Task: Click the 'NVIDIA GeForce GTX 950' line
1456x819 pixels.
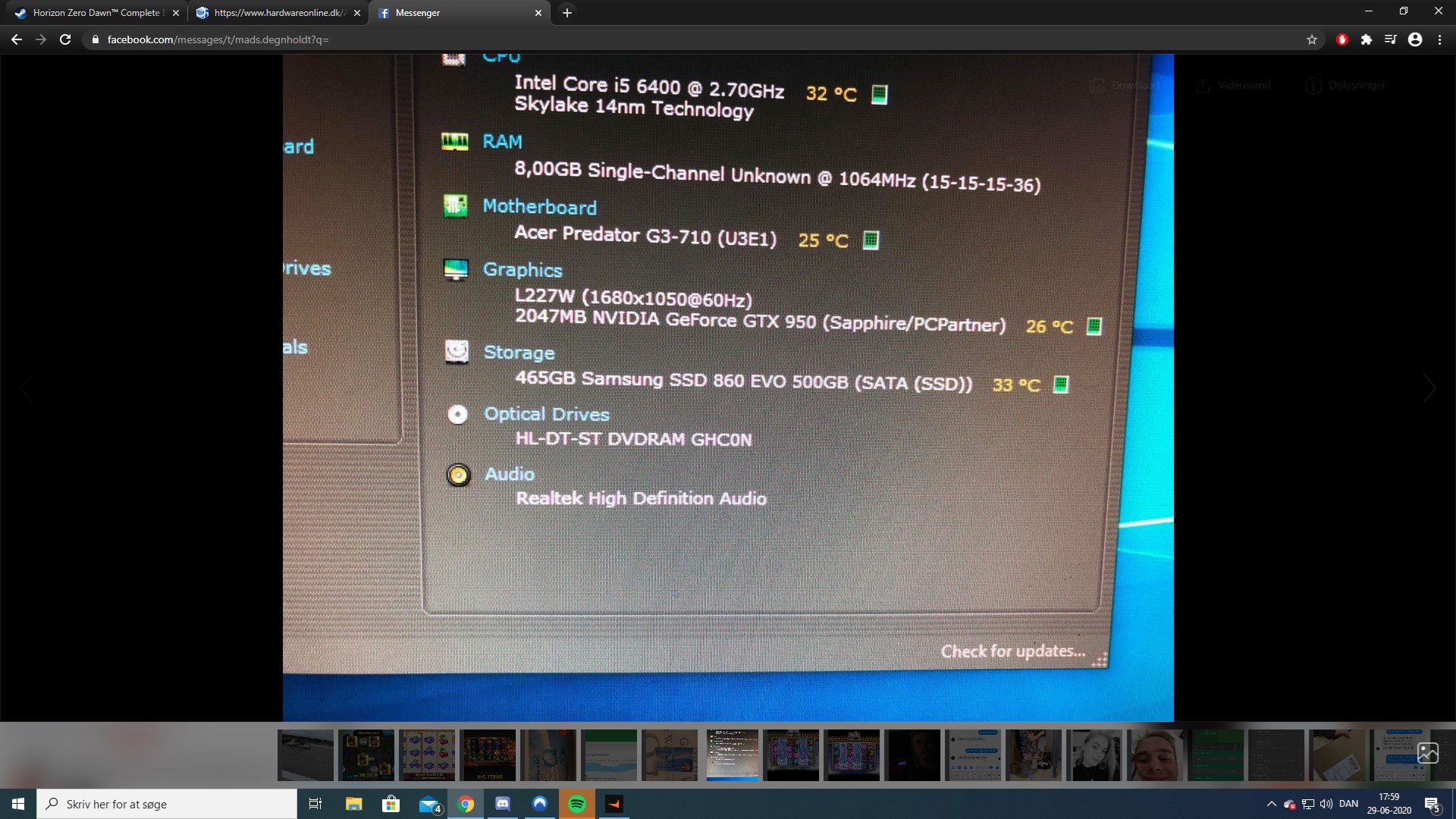Action: (x=761, y=320)
